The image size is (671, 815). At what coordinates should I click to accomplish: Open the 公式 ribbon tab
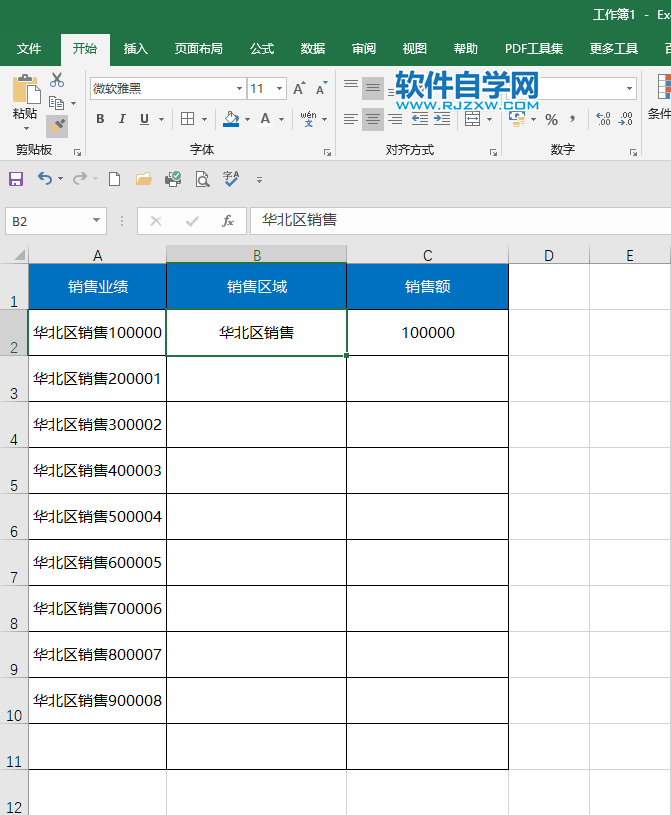262,48
